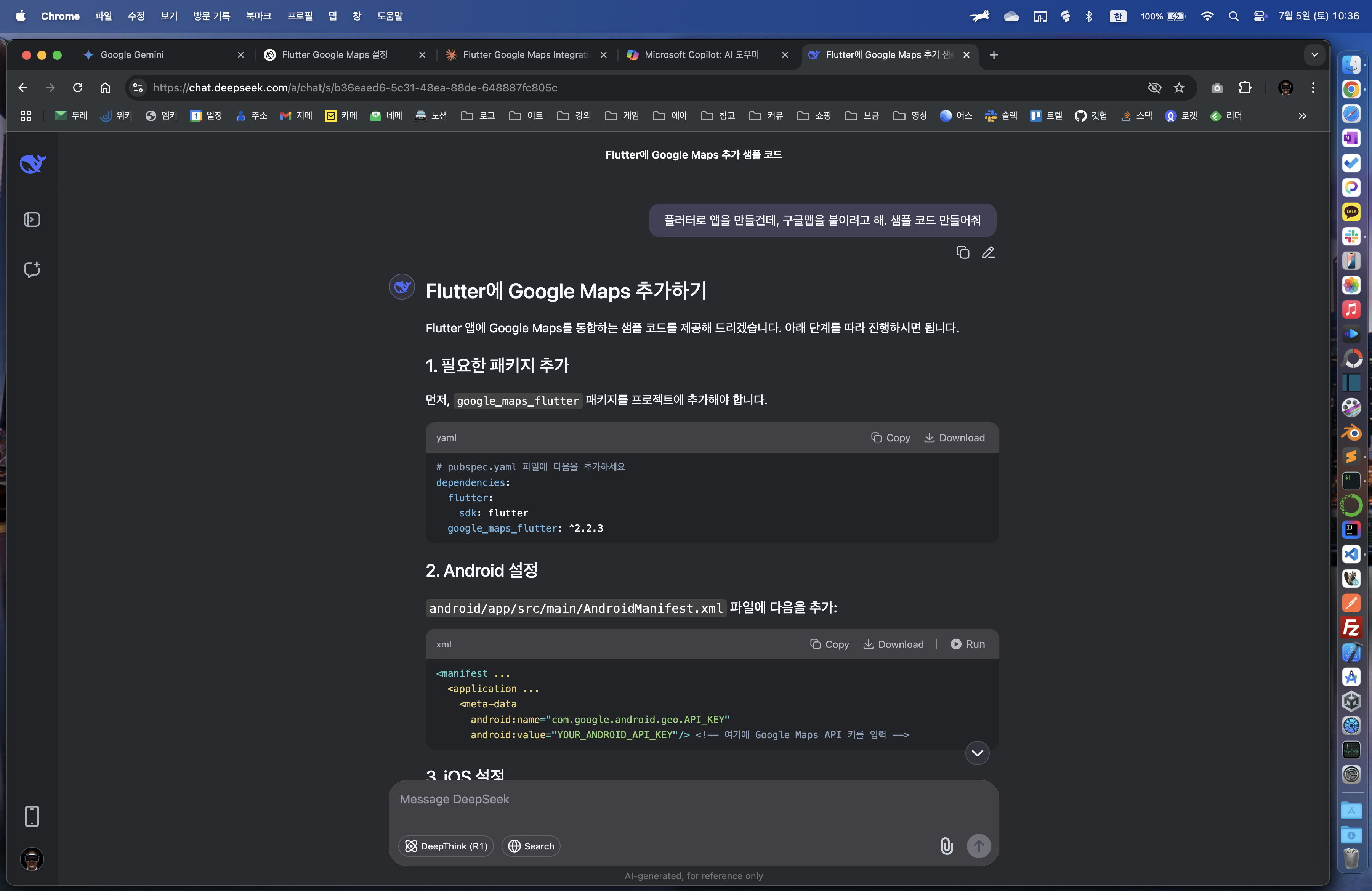Click the scroll-to-bottom chevron button
Screen dimensions: 1372x891
tap(977, 753)
